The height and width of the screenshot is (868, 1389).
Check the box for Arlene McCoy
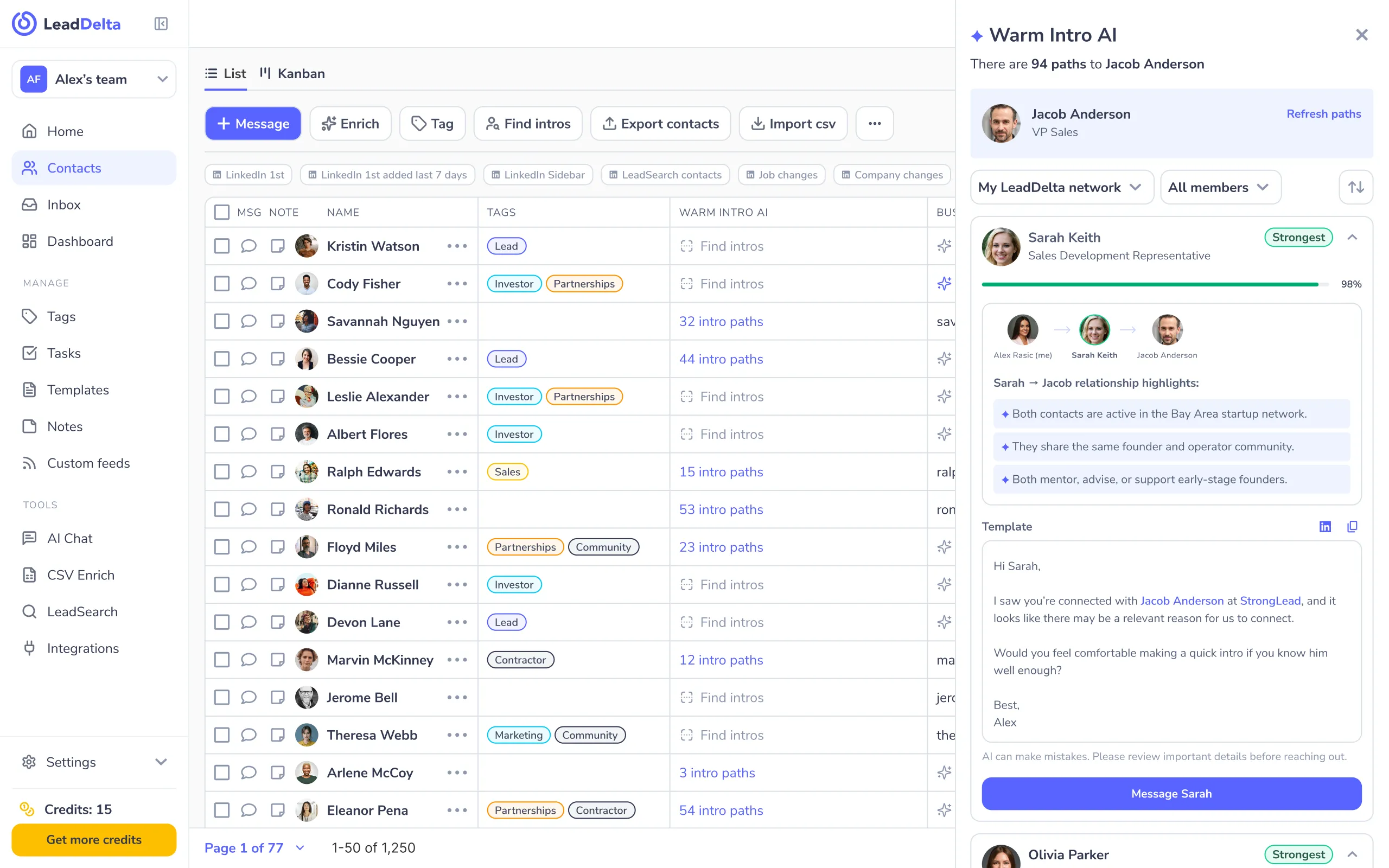(x=221, y=773)
